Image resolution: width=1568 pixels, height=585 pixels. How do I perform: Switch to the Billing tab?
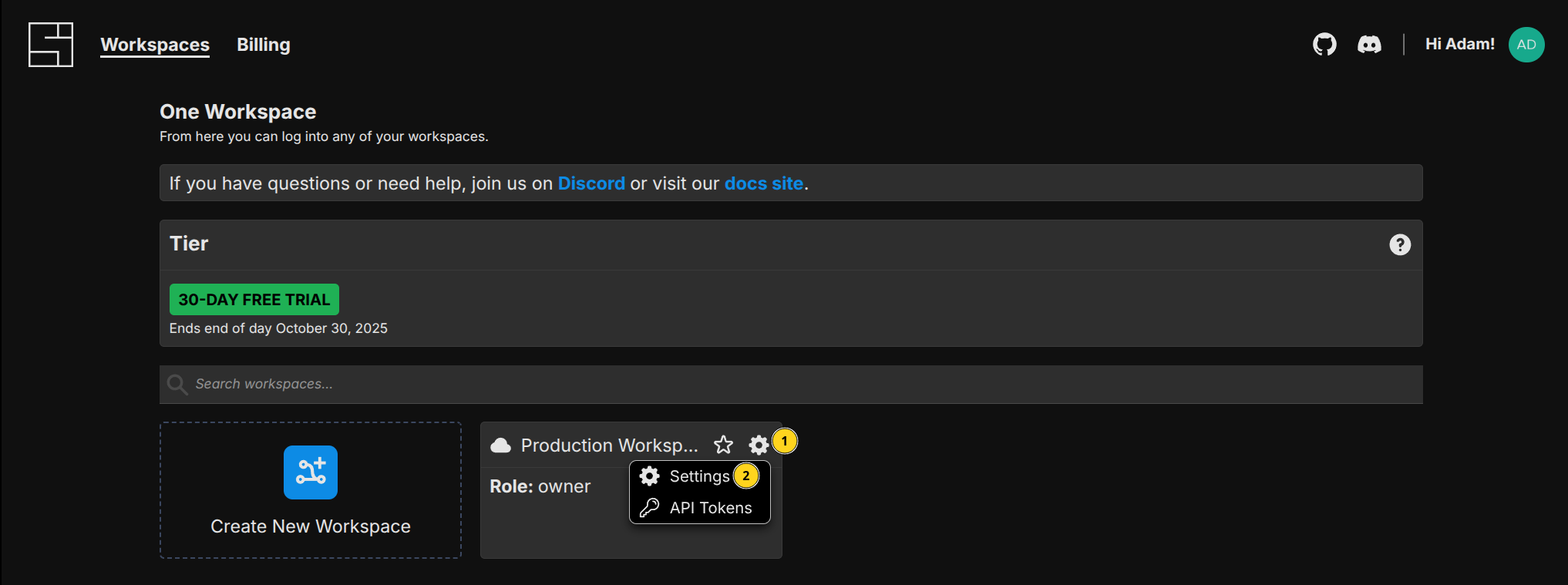pyautogui.click(x=263, y=45)
